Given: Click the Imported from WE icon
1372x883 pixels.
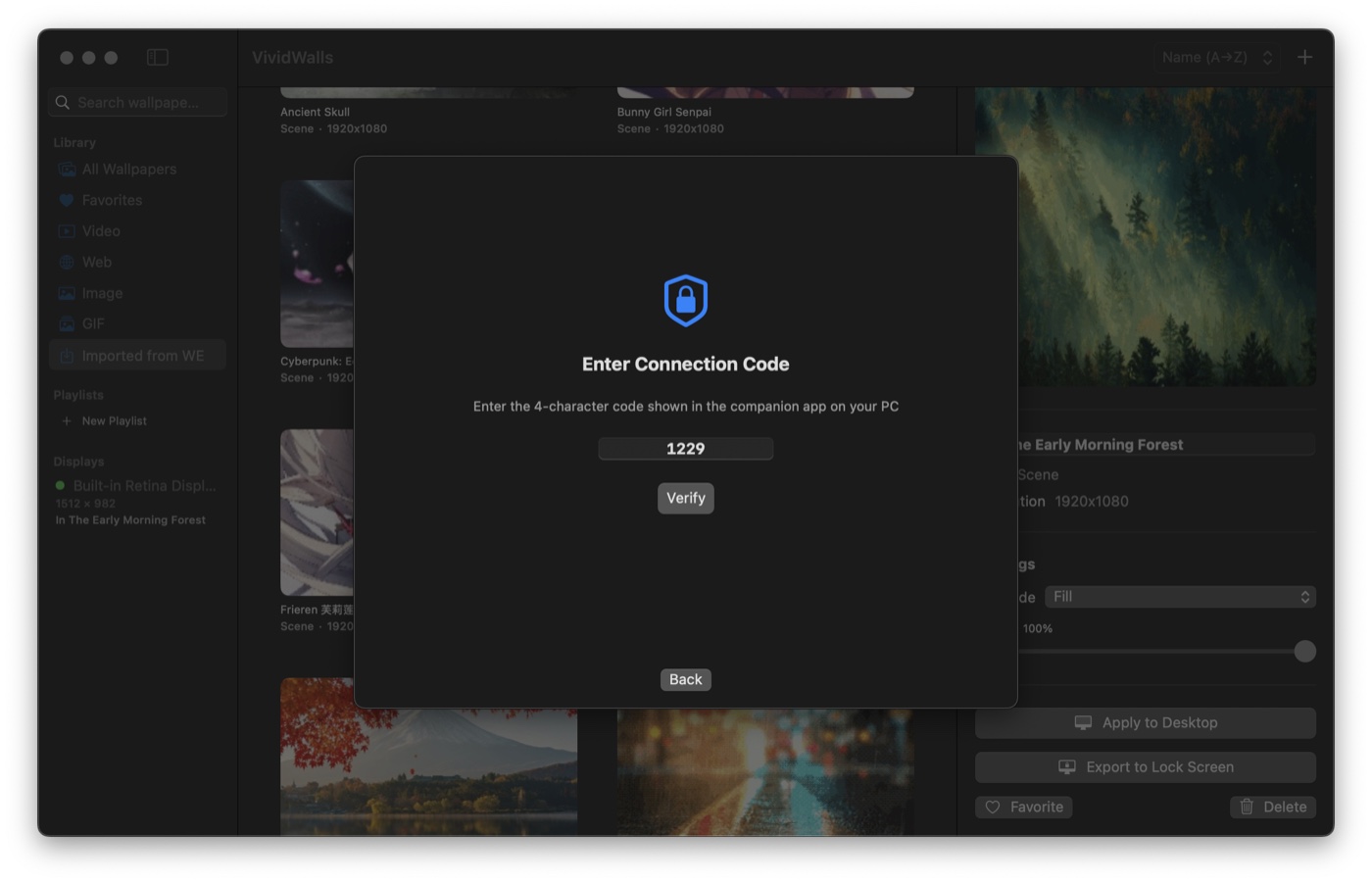Looking at the screenshot, I should point(67,356).
